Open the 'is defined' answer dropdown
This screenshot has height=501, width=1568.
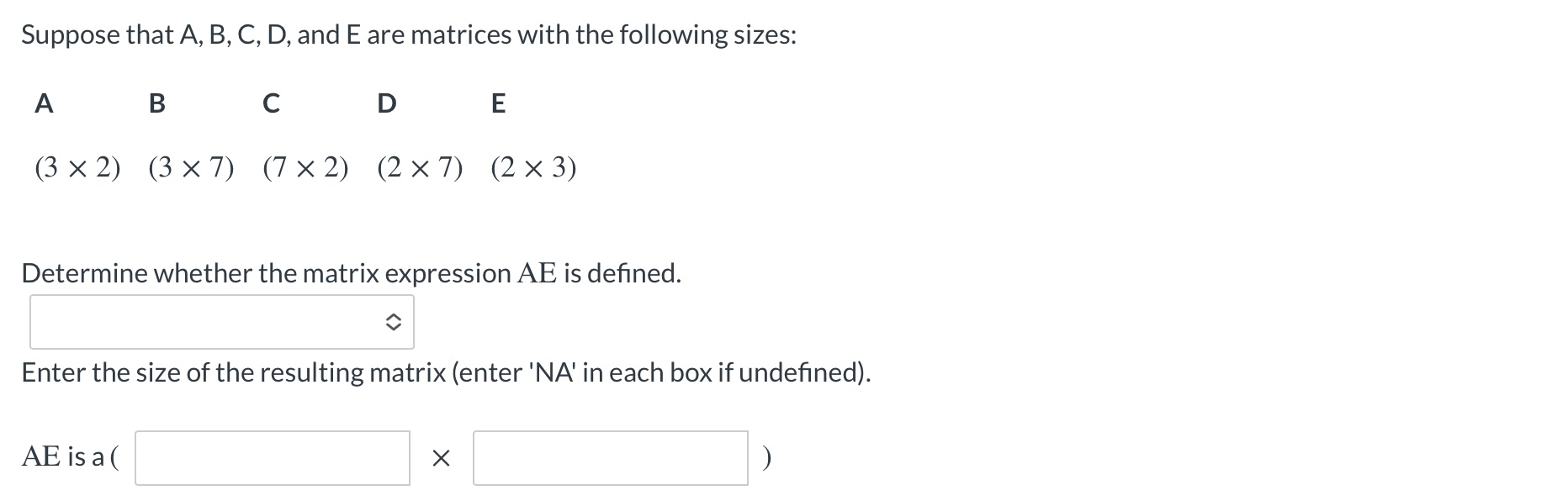point(221,322)
